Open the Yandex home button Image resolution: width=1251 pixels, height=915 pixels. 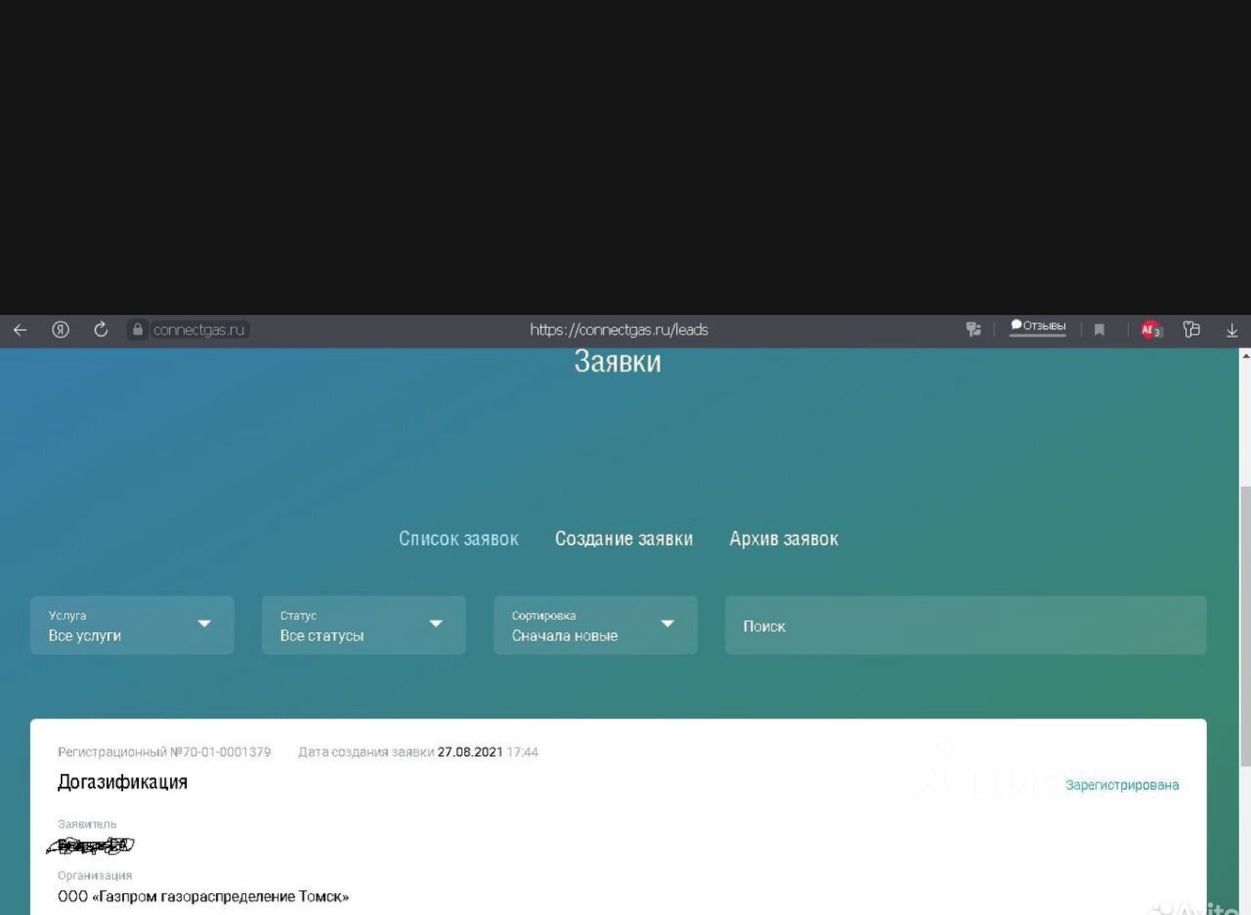[60, 330]
